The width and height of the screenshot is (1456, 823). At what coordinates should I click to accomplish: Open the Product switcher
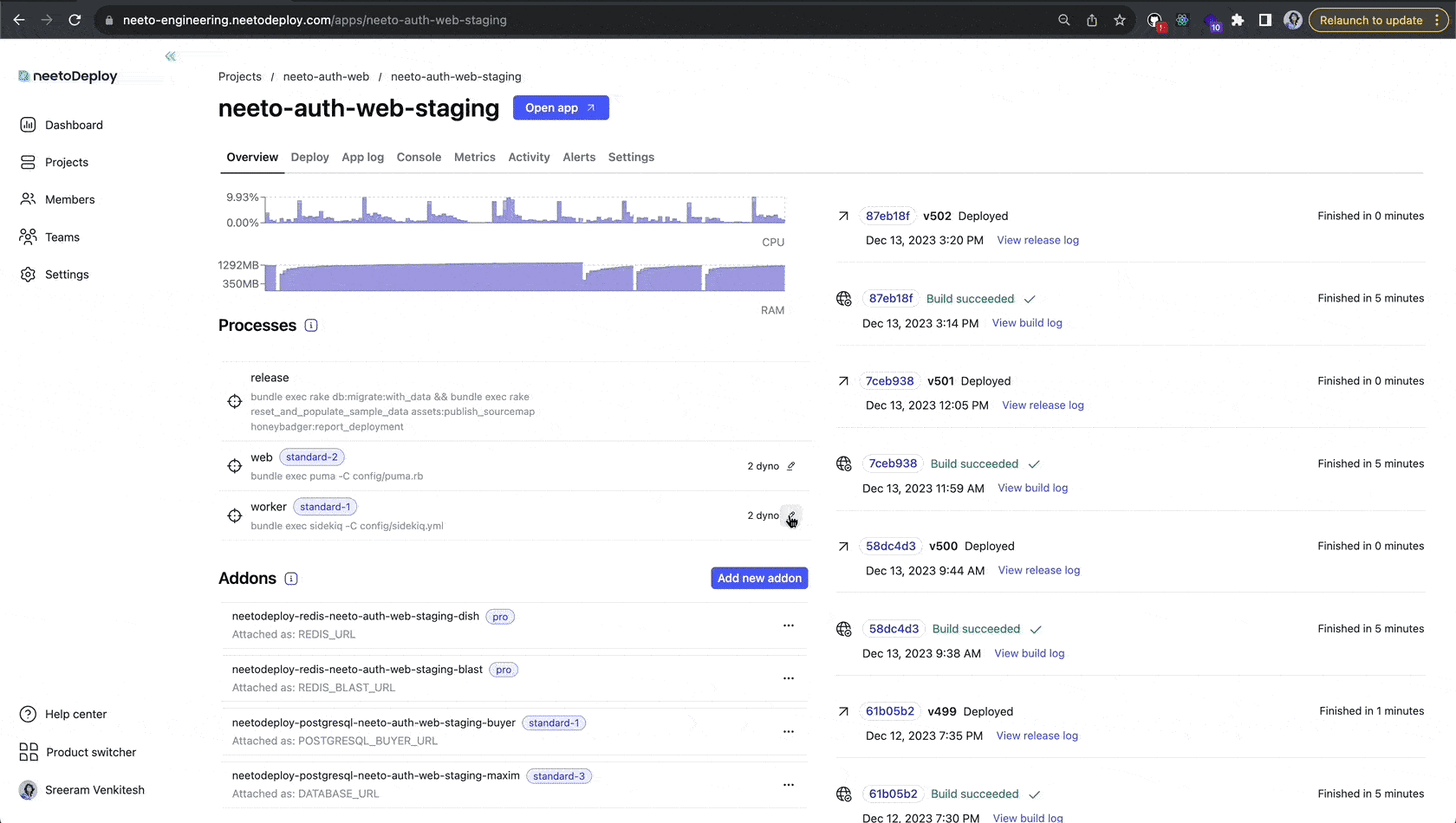pos(78,752)
